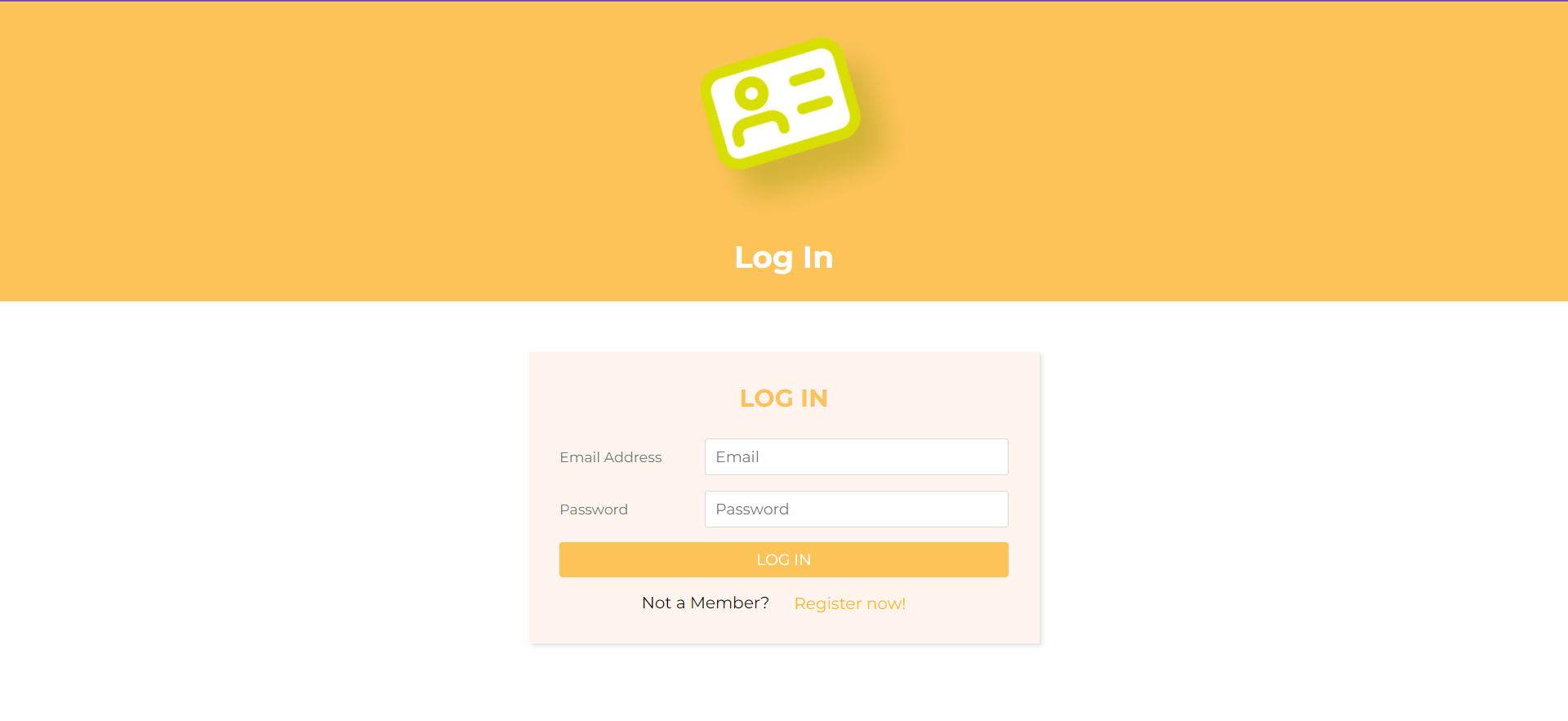Screen dimensions: 1568x721
Task: Click the white Log In banner heading
Action: pyautogui.click(x=783, y=258)
